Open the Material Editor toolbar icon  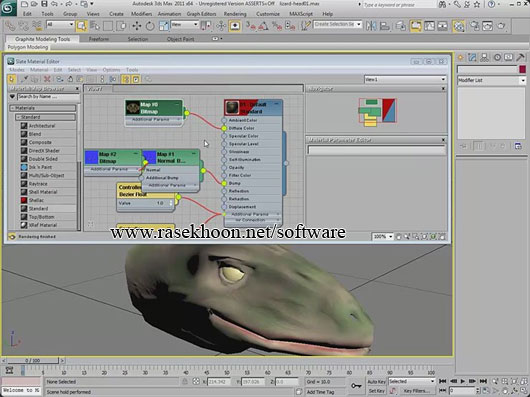click(x=458, y=26)
